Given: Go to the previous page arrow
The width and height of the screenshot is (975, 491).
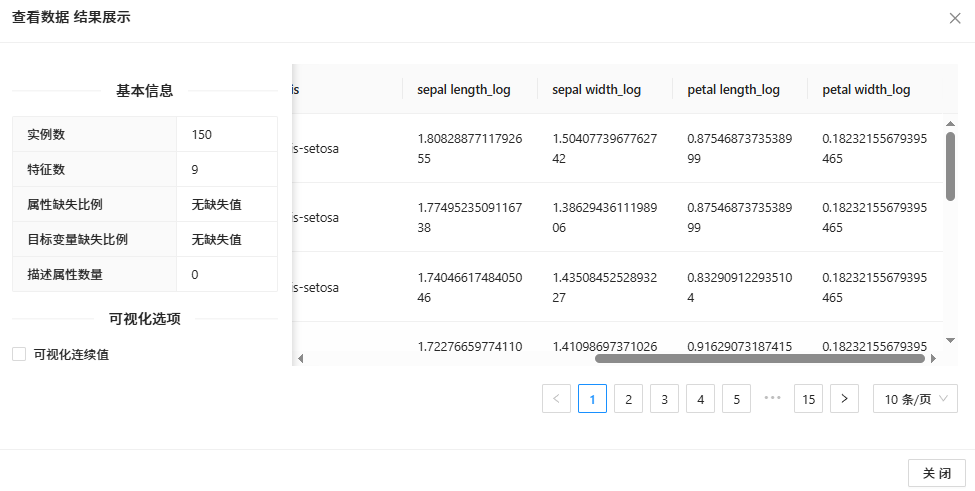Looking at the screenshot, I should (x=556, y=399).
